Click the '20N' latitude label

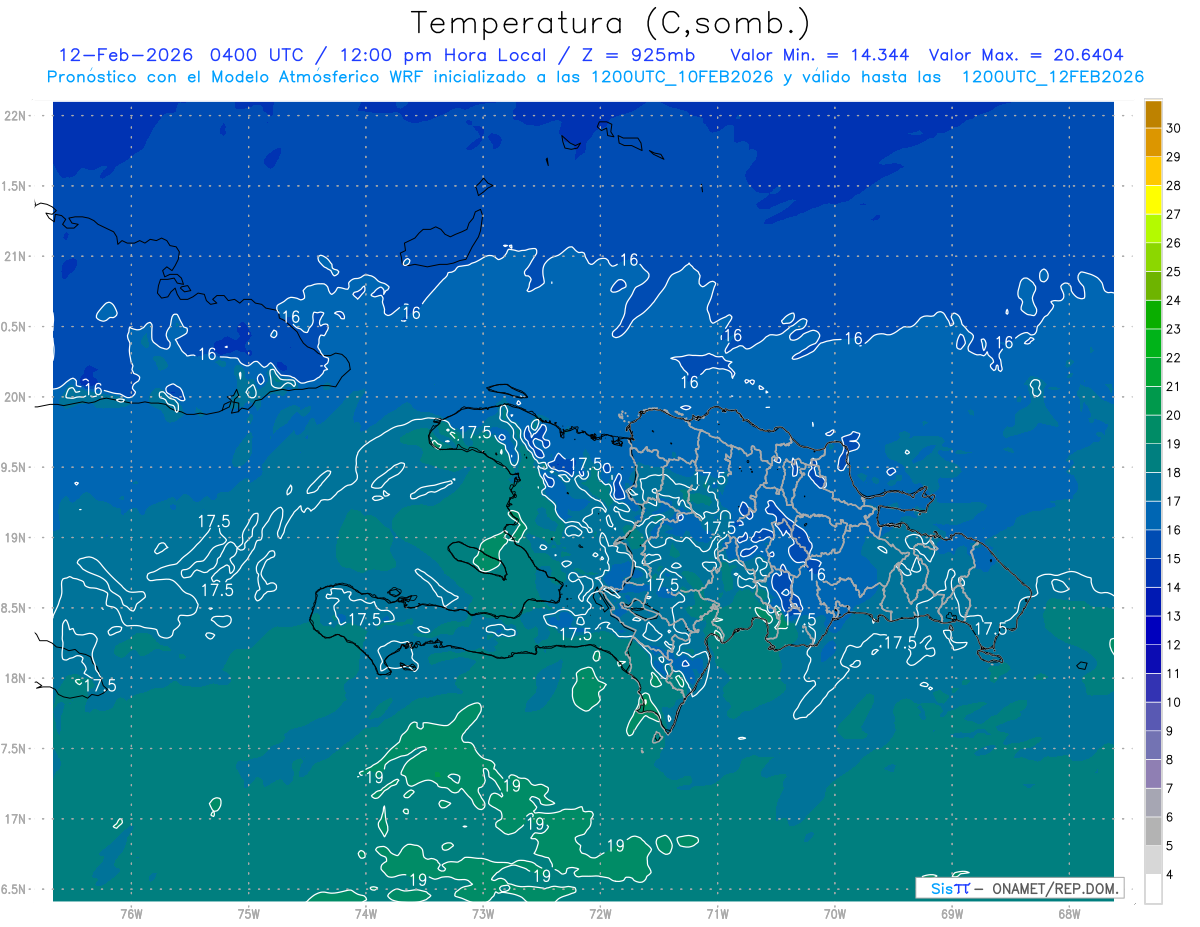coord(15,397)
